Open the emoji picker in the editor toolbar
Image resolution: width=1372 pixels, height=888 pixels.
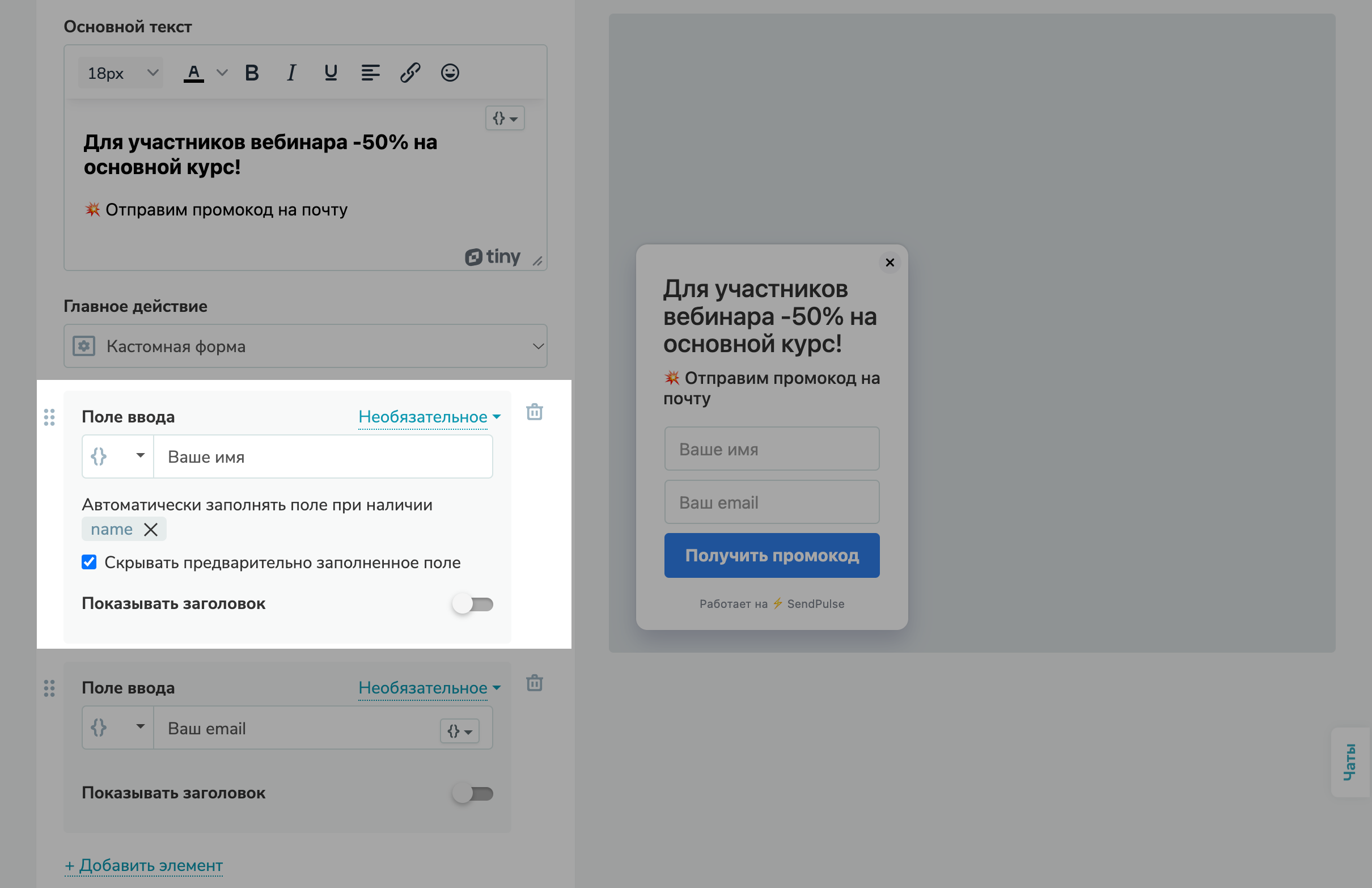point(450,72)
